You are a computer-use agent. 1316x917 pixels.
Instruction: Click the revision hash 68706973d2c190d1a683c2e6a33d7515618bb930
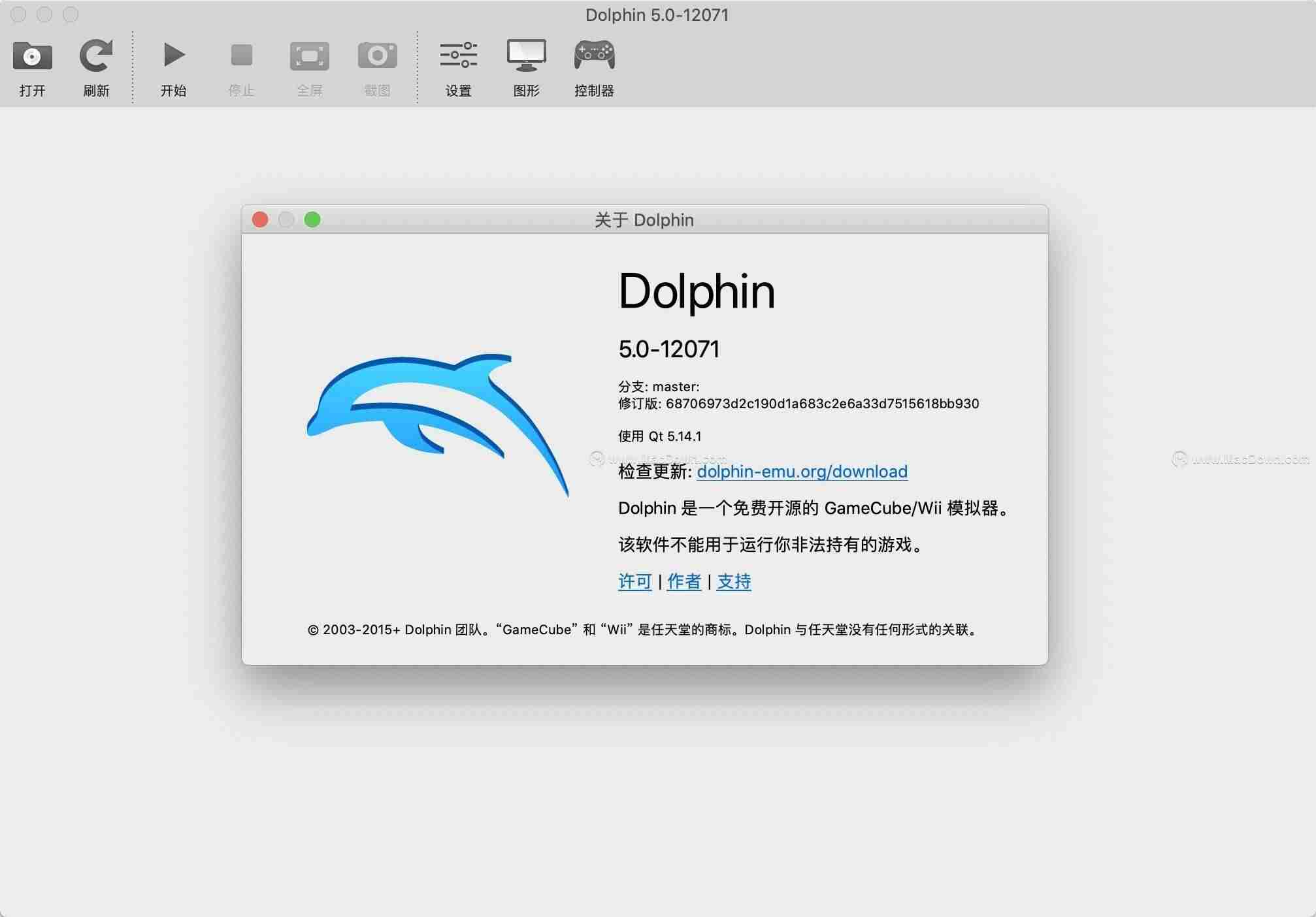pos(823,404)
